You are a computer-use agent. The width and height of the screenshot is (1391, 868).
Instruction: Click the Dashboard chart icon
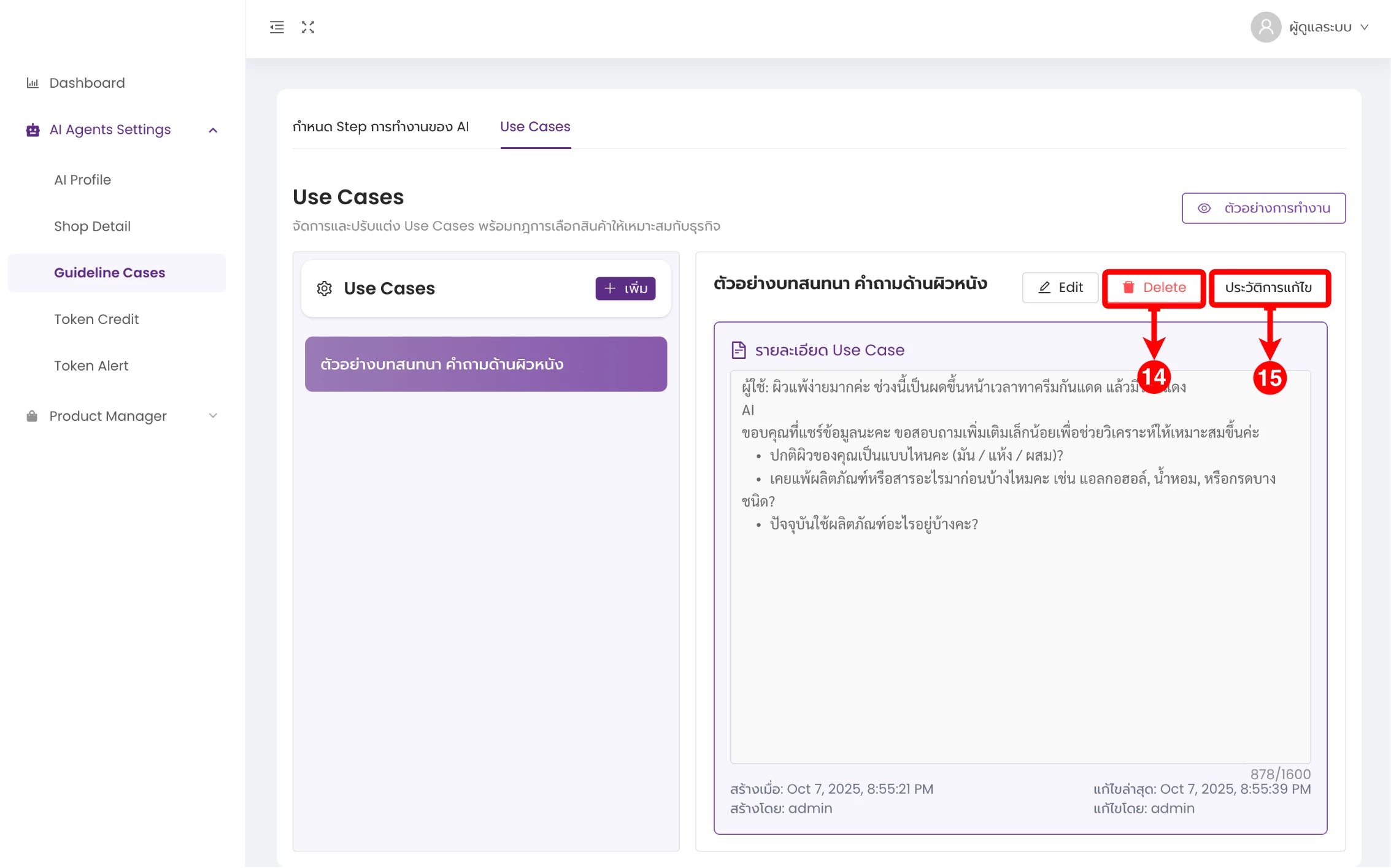tap(33, 83)
